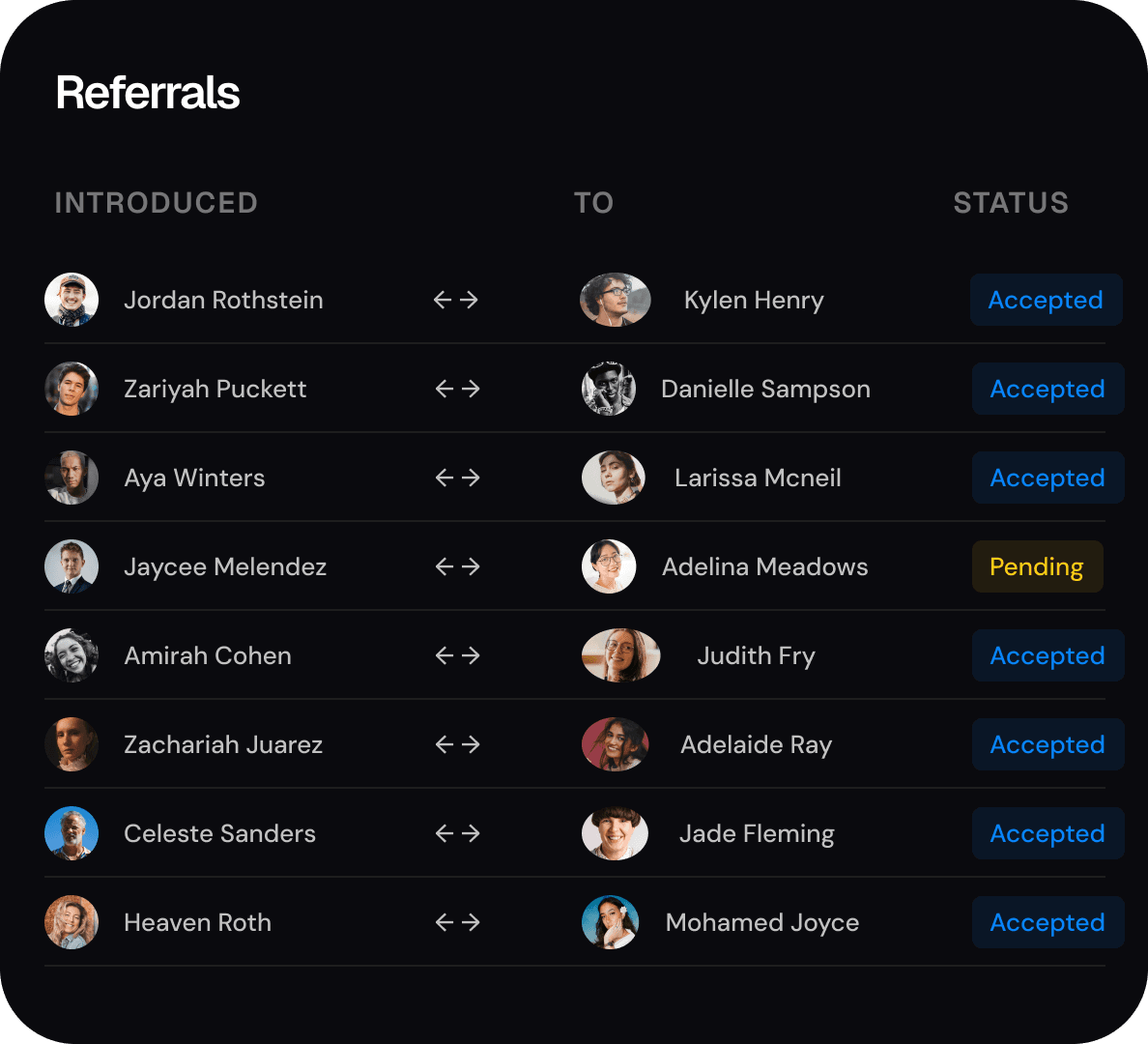Click the arrows icon beside Amirah Cohen
The height and width of the screenshot is (1044, 1148).
pyautogui.click(x=458, y=655)
